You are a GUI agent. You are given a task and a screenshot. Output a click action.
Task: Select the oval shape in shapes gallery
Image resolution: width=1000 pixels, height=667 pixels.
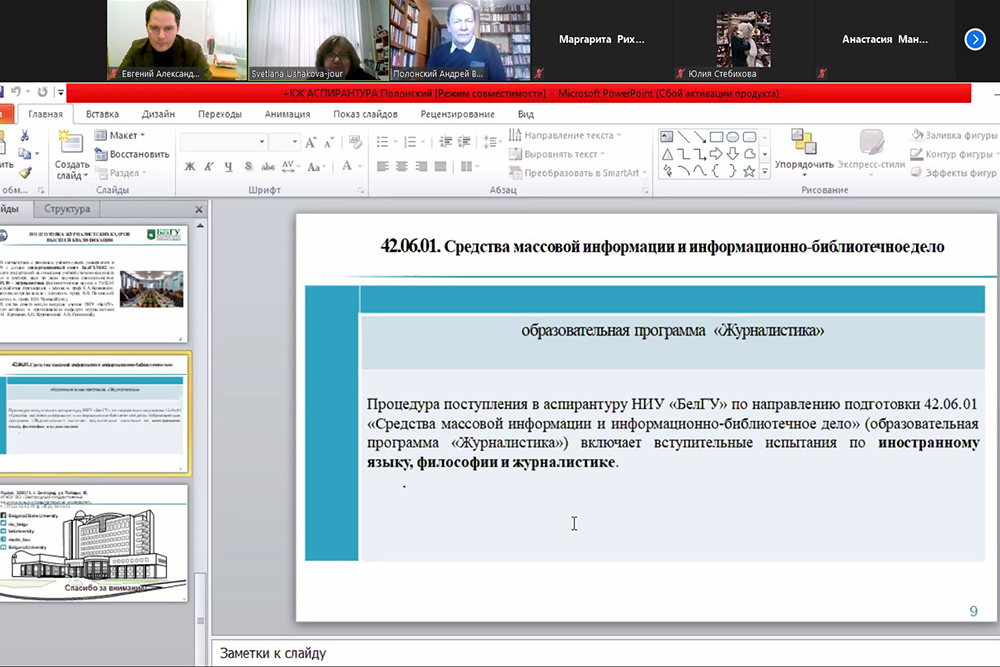[732, 136]
